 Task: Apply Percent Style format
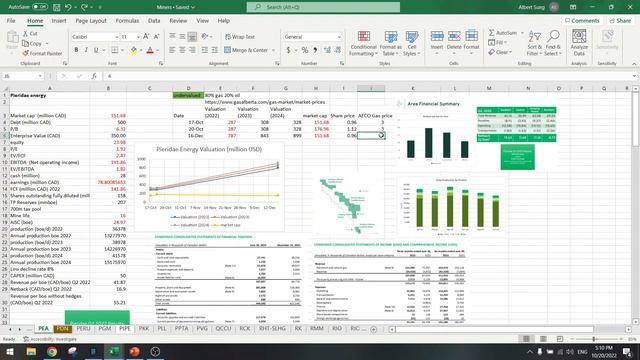tap(304, 50)
